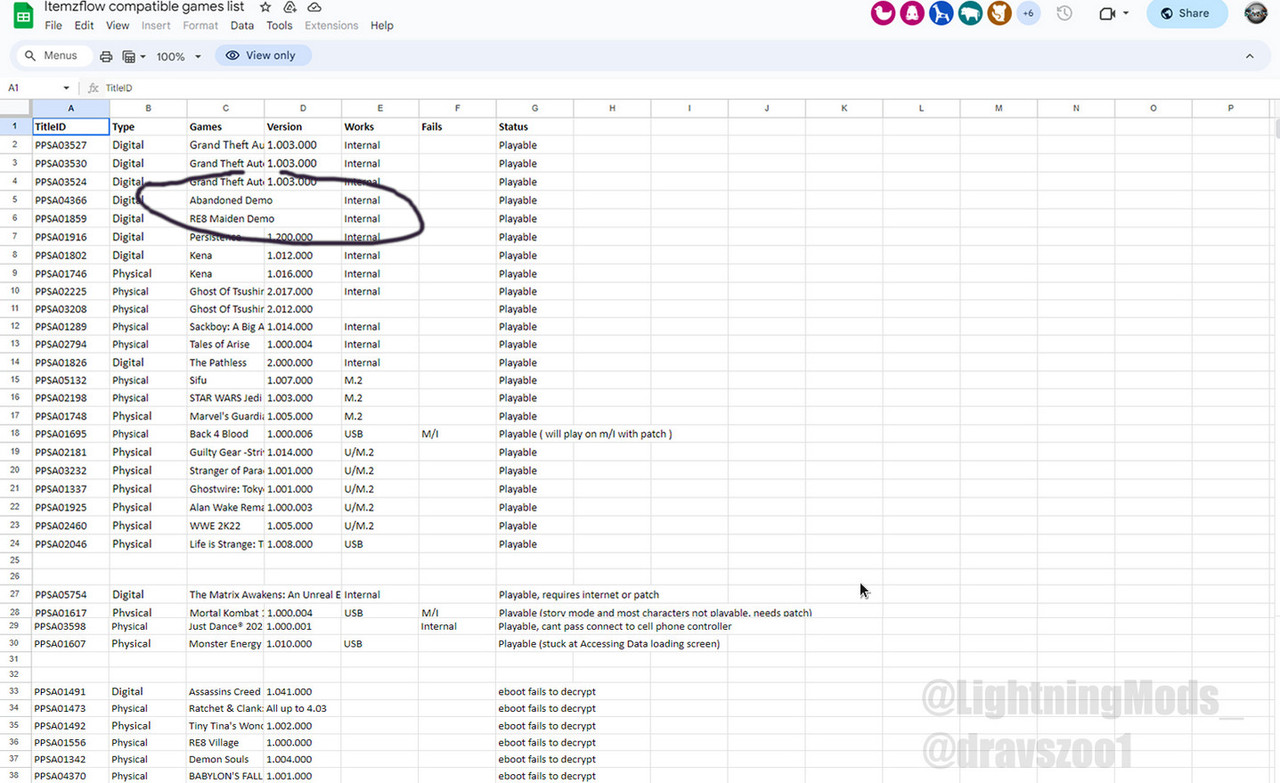Select cell PPSA03527
The height and width of the screenshot is (783, 1280).
point(71,145)
